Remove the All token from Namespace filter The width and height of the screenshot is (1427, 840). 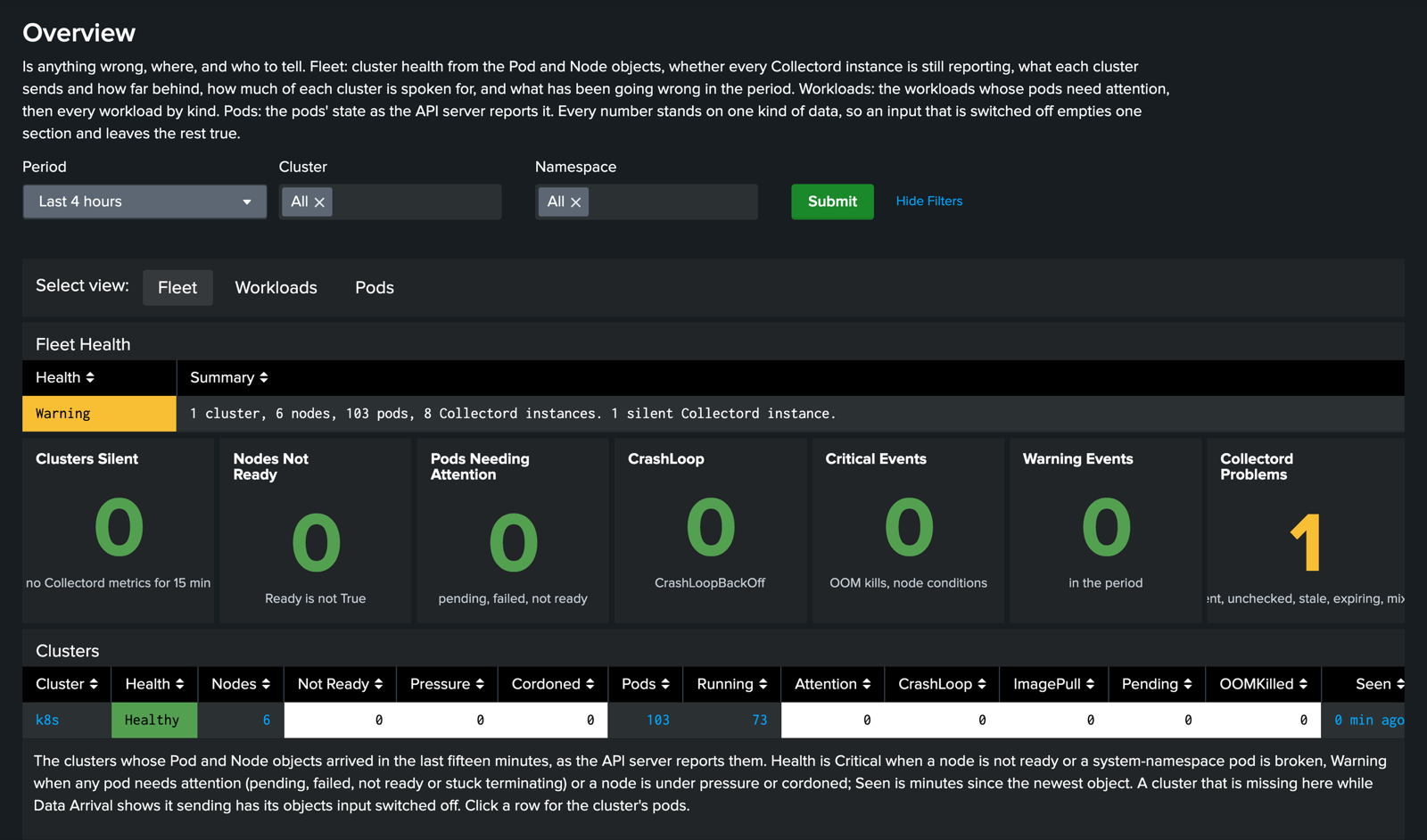point(576,202)
